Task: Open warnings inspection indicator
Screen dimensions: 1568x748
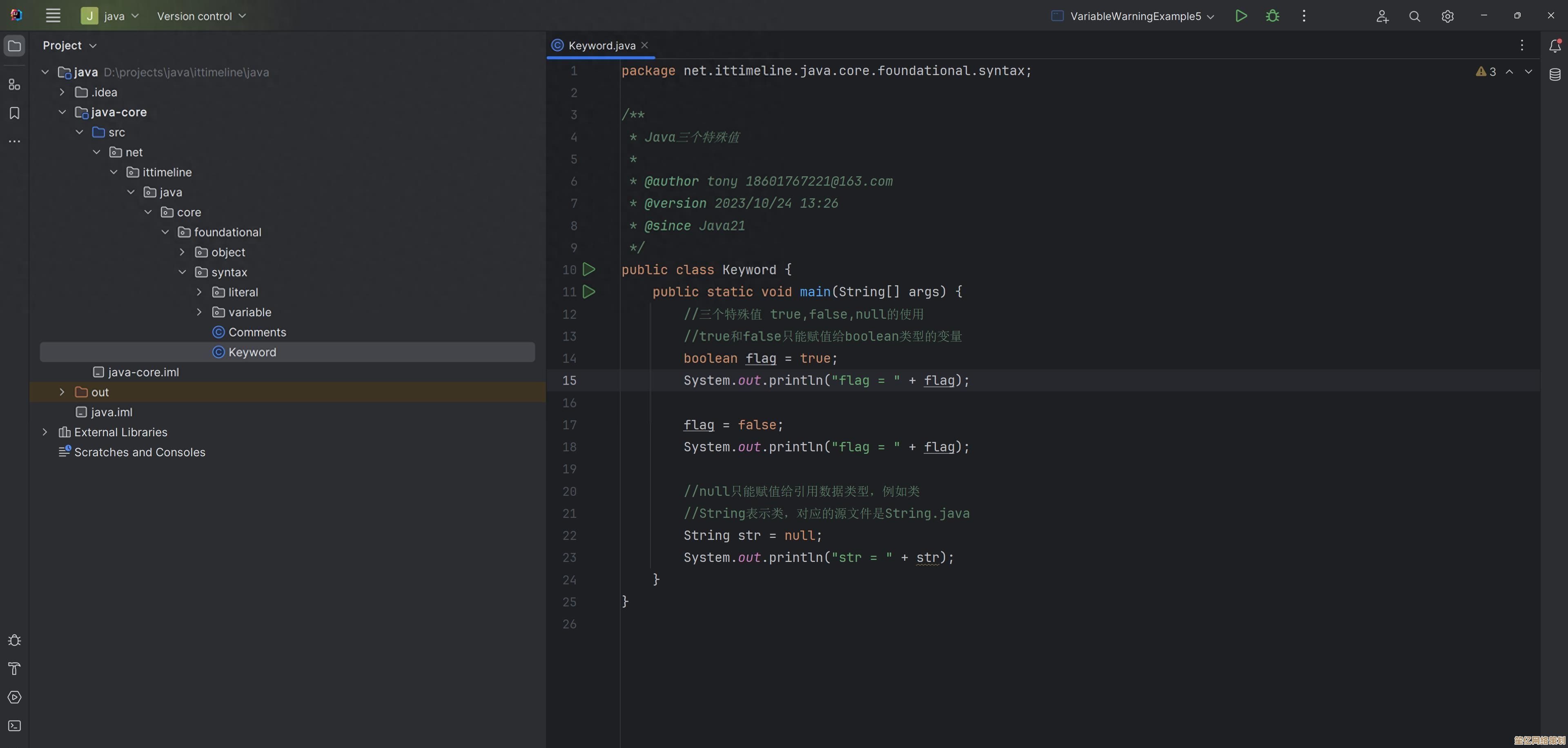Action: (x=1486, y=72)
